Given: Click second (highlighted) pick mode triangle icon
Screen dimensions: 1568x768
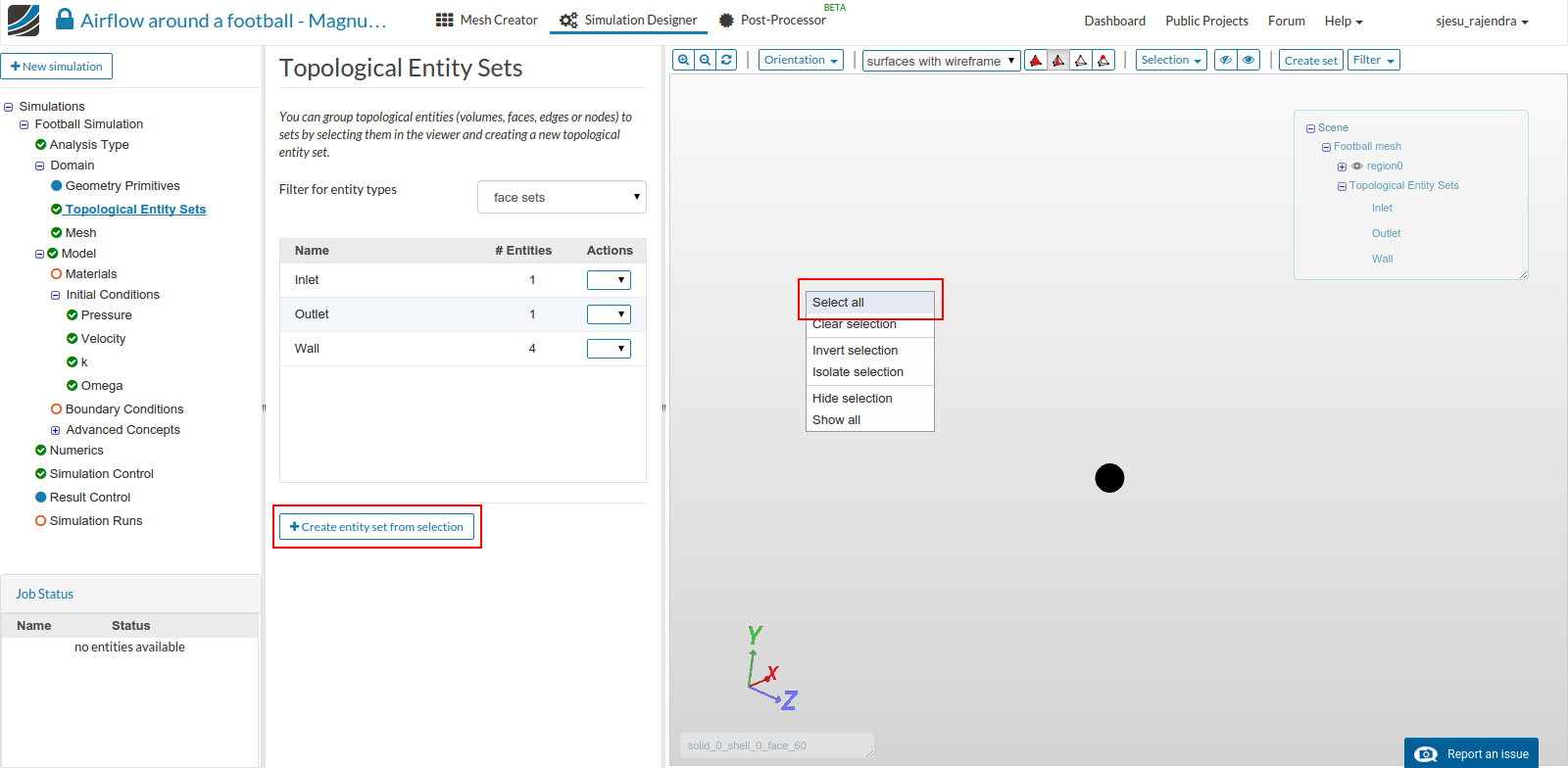Looking at the screenshot, I should tap(1058, 61).
